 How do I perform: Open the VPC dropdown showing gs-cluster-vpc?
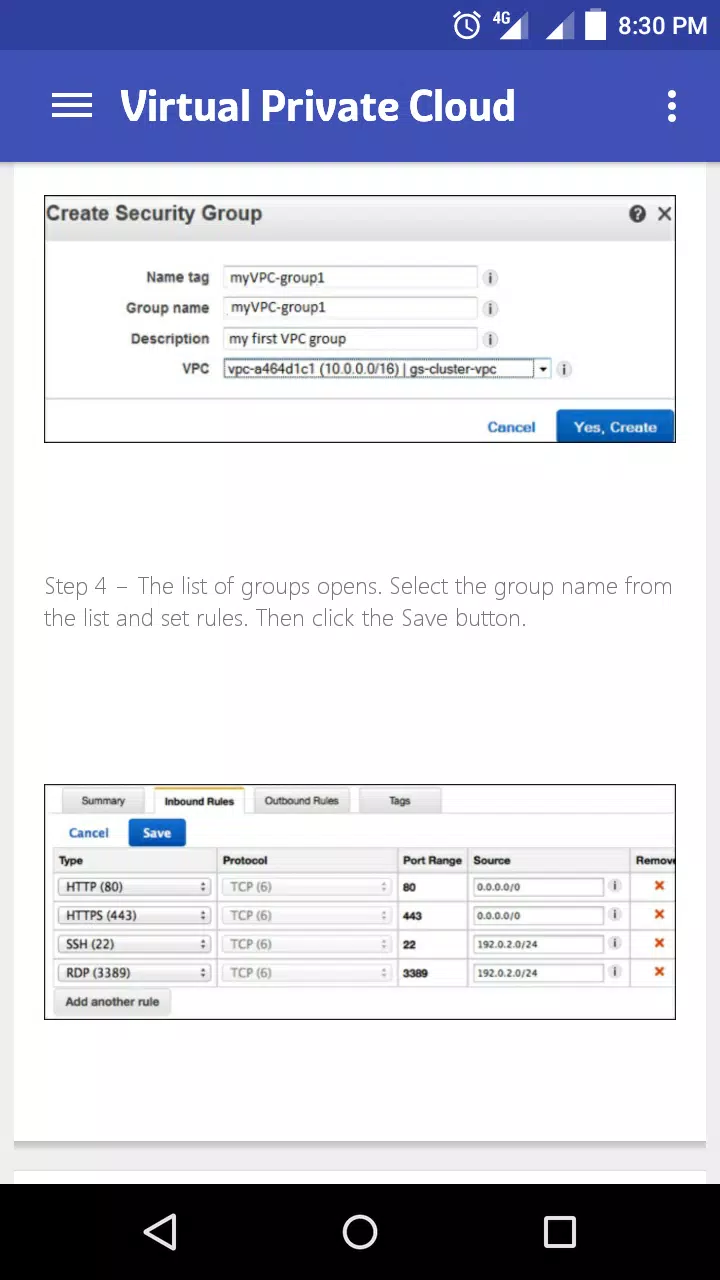pyautogui.click(x=388, y=369)
